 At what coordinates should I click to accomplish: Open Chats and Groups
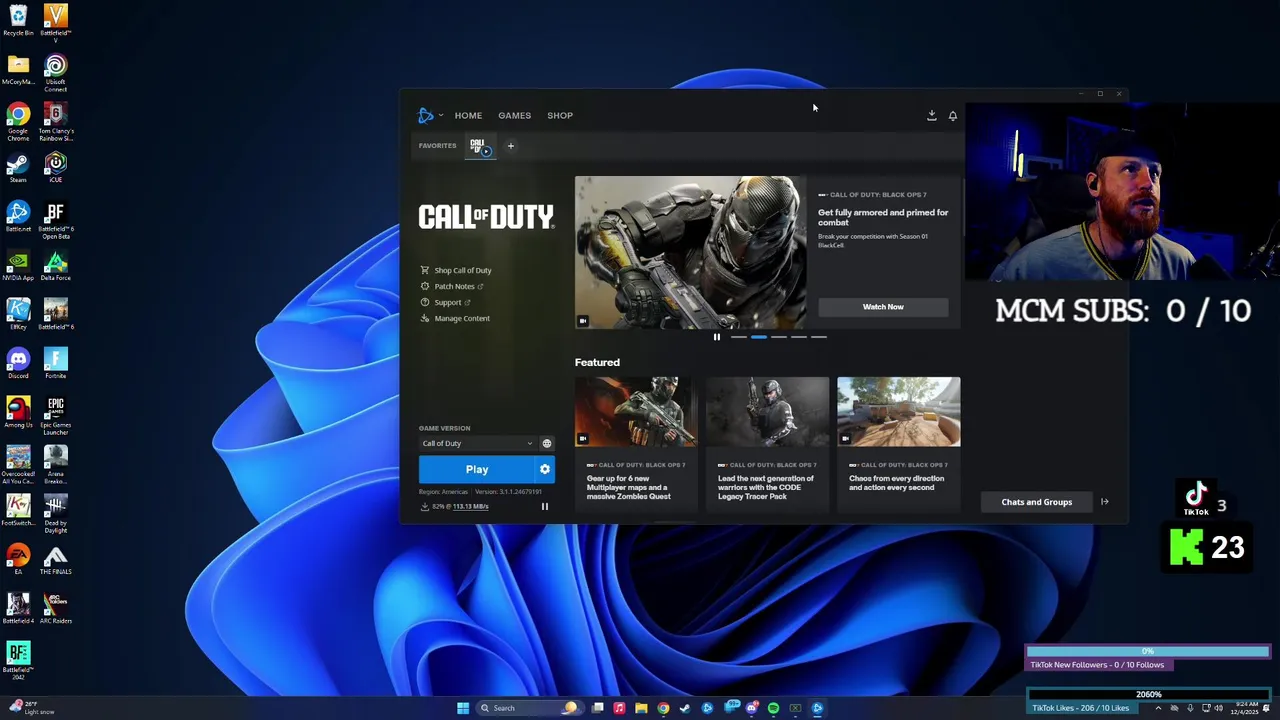1036,502
